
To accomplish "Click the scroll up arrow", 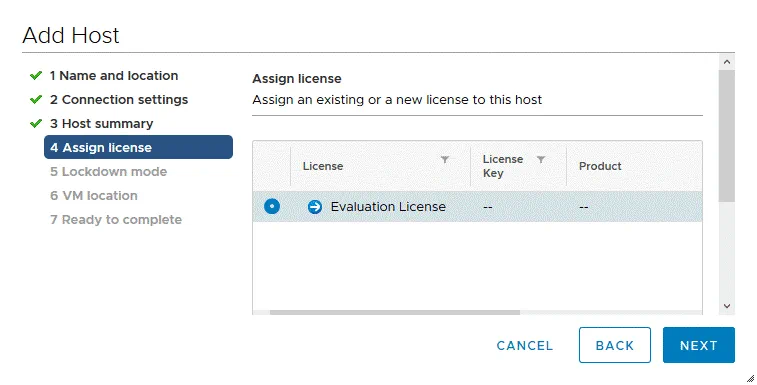I will [727, 62].
